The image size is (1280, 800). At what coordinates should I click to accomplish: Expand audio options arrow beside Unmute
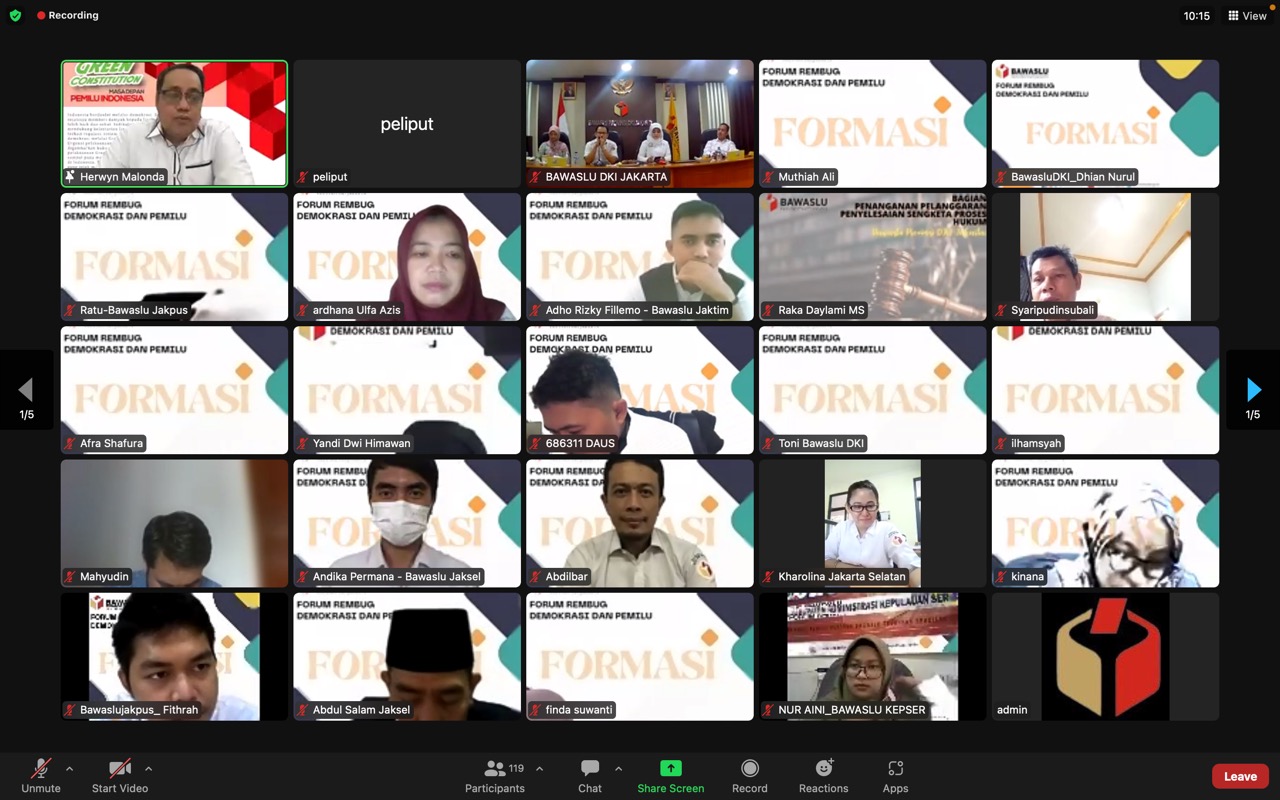tap(69, 769)
